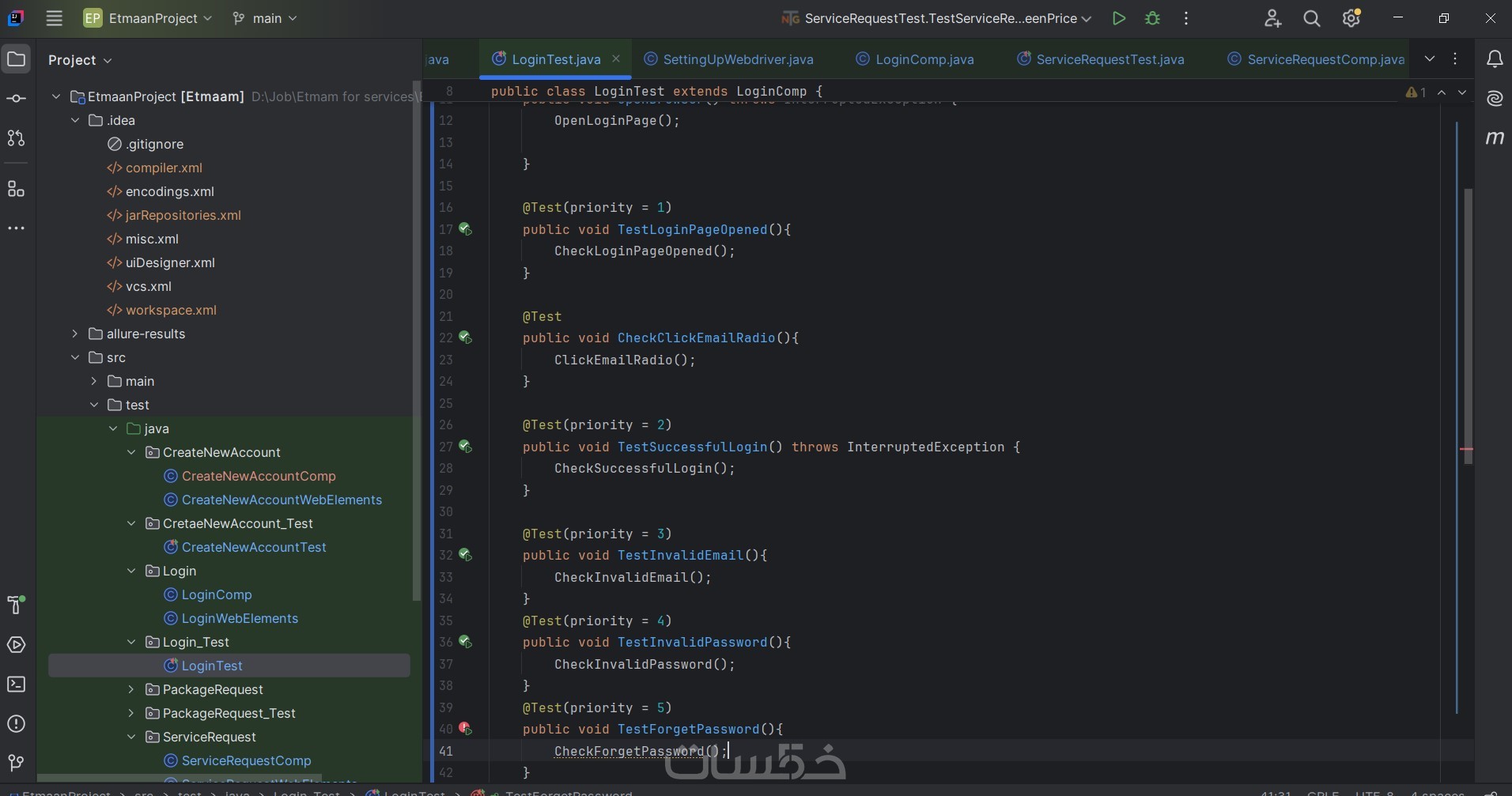Run TestSuccessfulLogin from gutter icon
Screen dimensions: 1512x796
click(x=465, y=447)
